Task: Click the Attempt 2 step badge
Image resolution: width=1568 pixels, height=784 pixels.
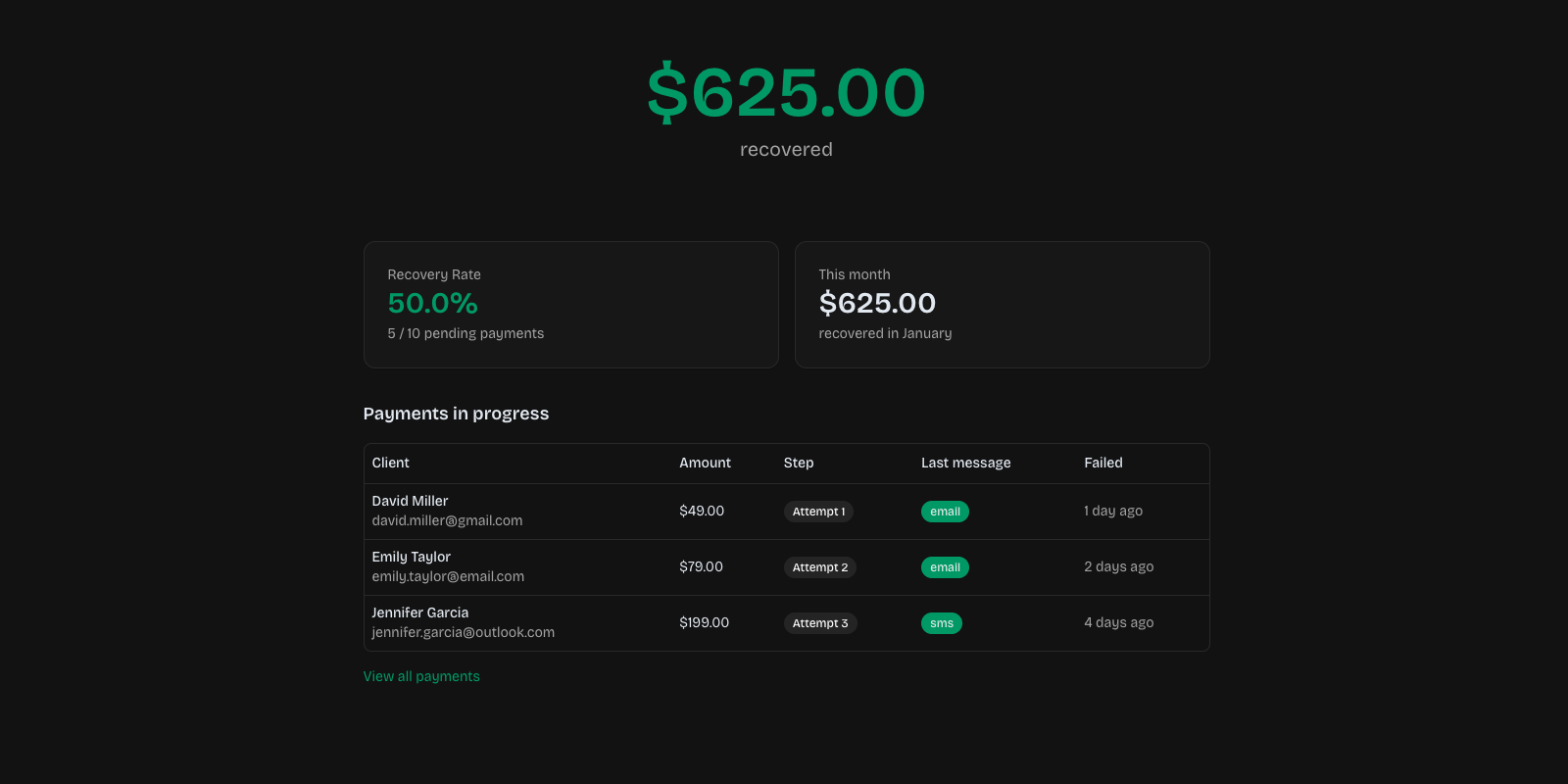Action: [820, 567]
